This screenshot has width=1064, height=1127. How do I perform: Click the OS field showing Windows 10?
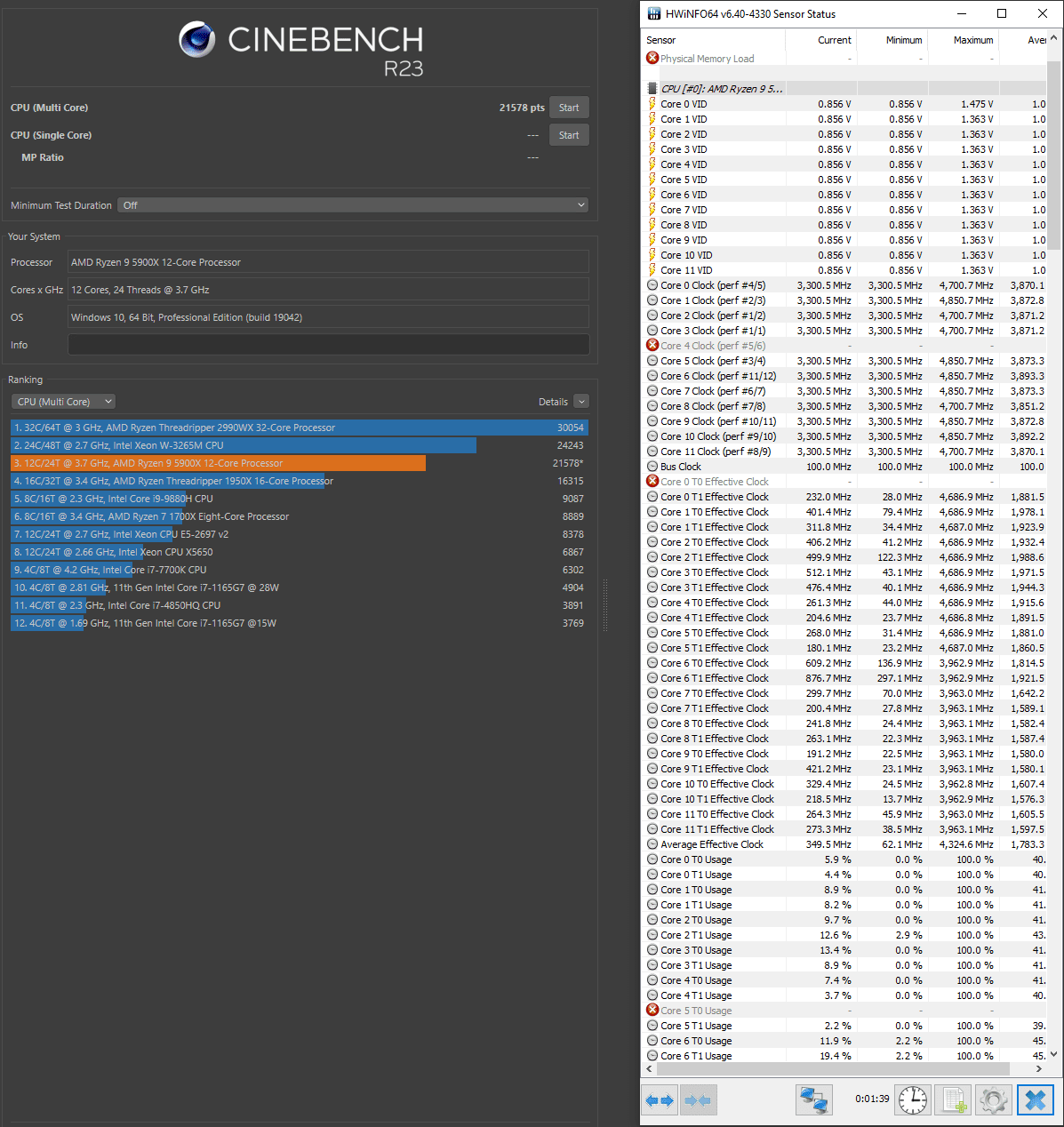click(x=328, y=317)
